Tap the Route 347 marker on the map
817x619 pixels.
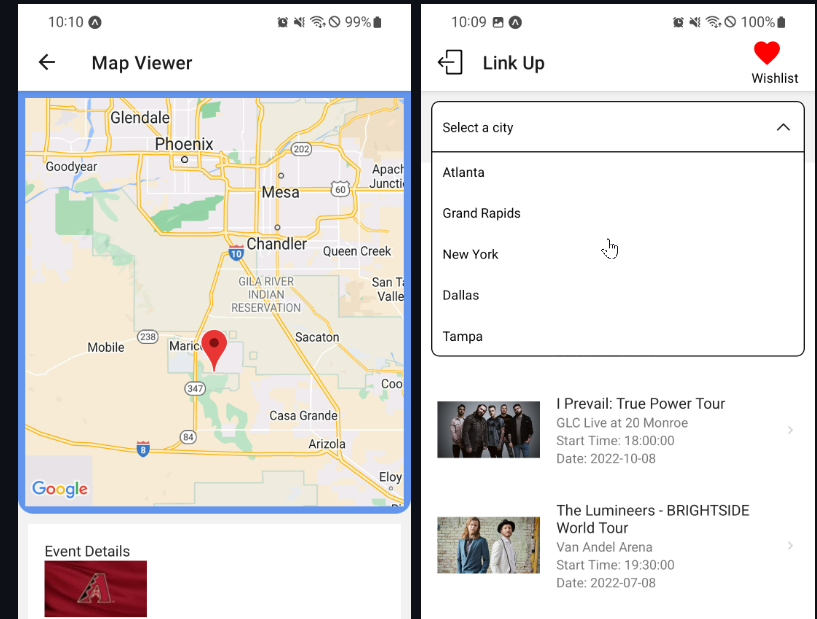195,389
